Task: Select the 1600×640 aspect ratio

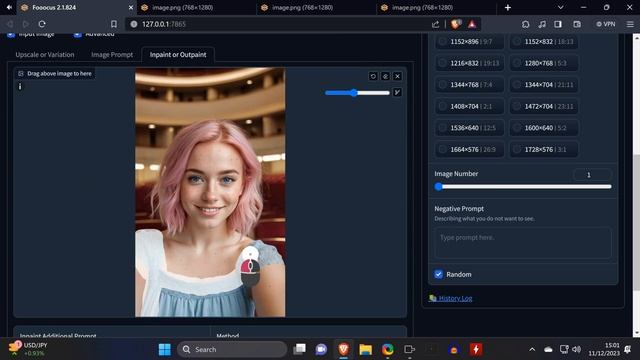Action: tap(544, 128)
